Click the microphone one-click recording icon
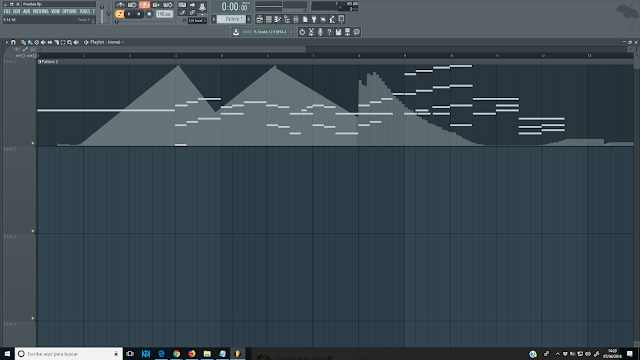This screenshot has height=360, width=640. (x=320, y=32)
